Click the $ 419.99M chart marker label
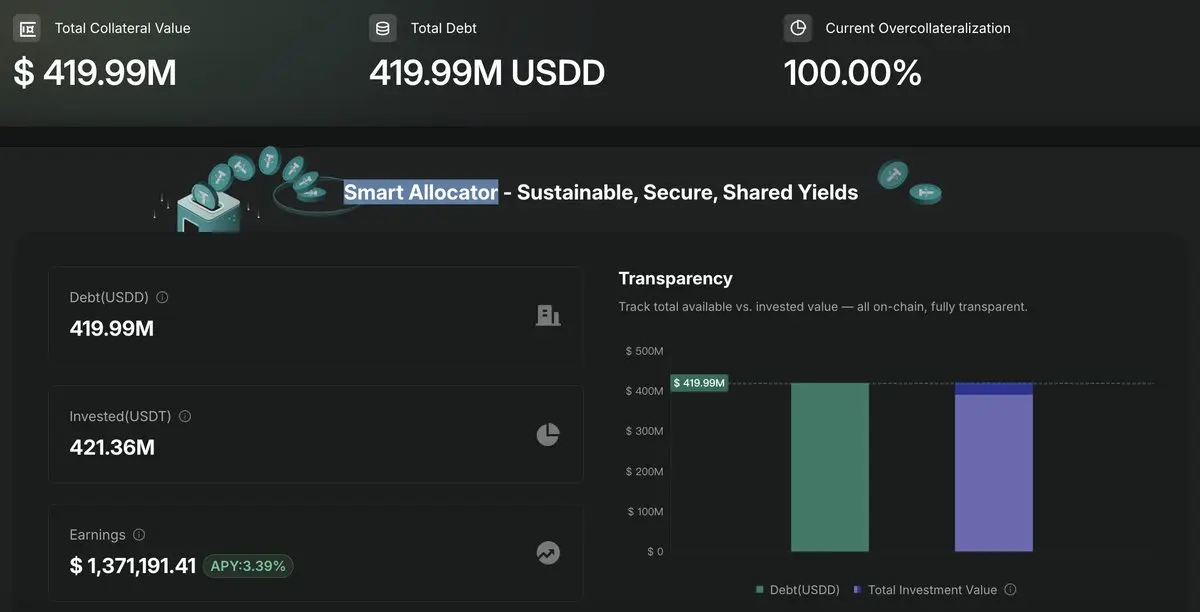 click(x=699, y=383)
